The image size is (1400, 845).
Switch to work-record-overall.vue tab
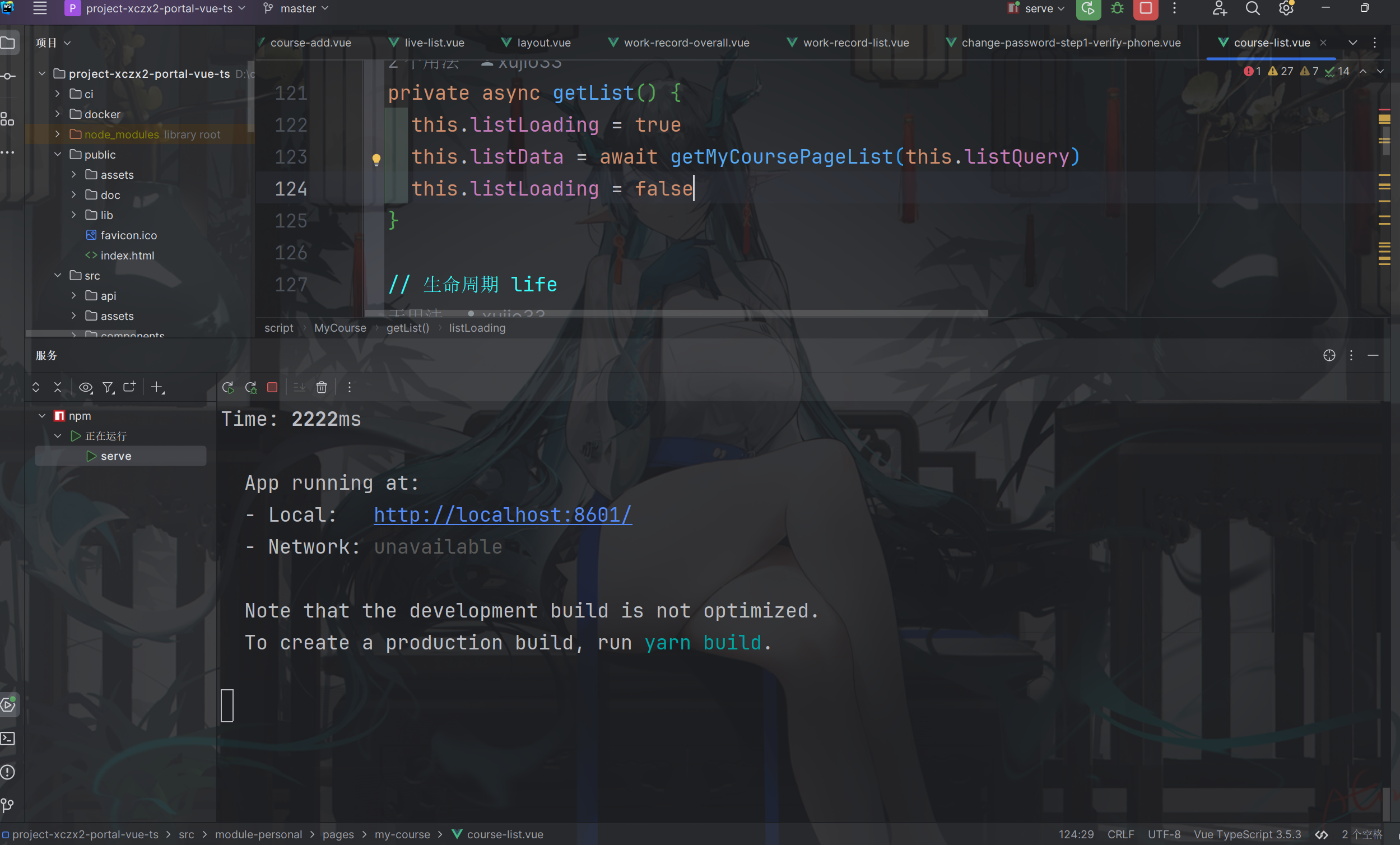tap(678, 43)
